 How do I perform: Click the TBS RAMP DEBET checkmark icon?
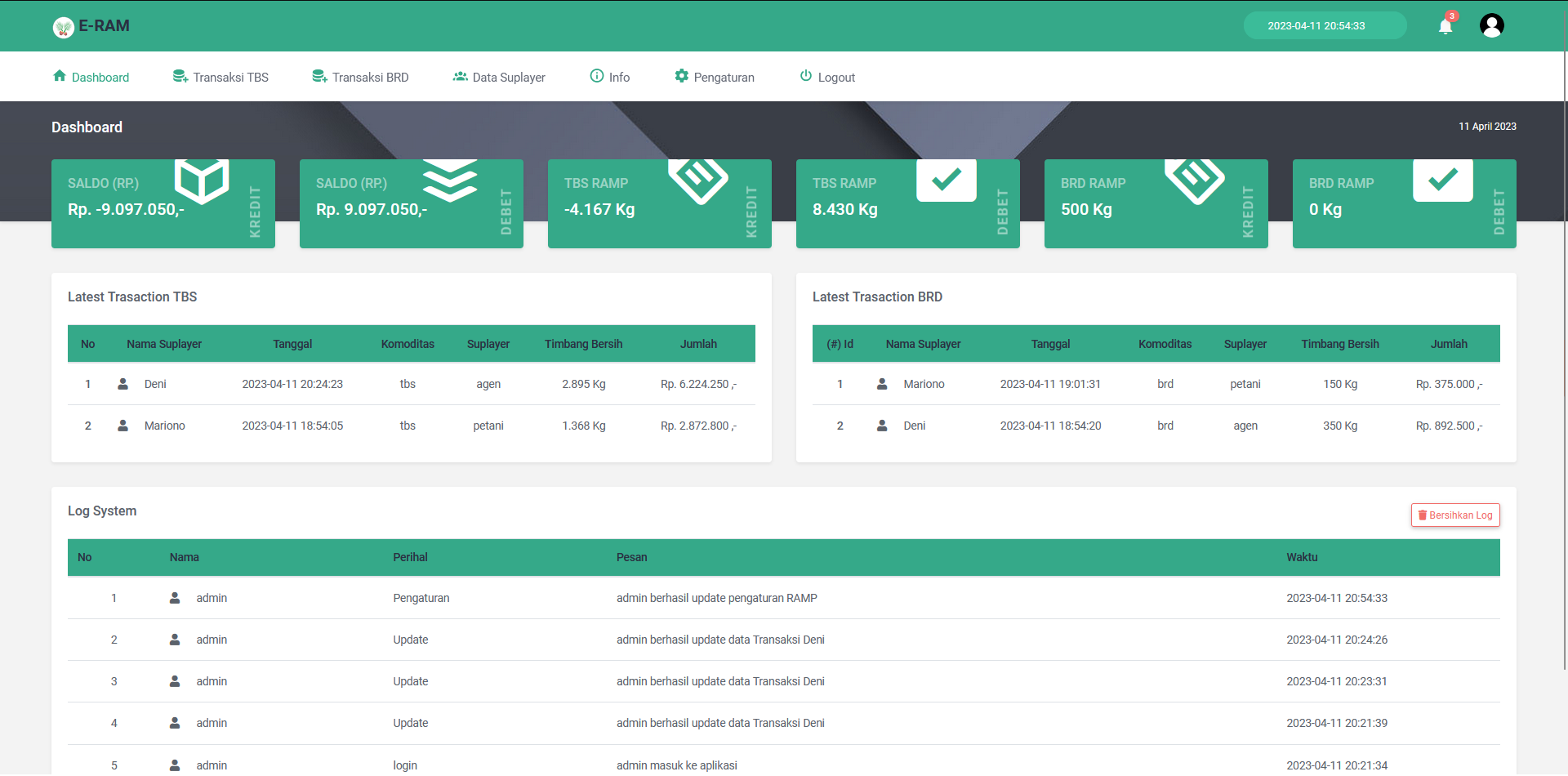[947, 181]
